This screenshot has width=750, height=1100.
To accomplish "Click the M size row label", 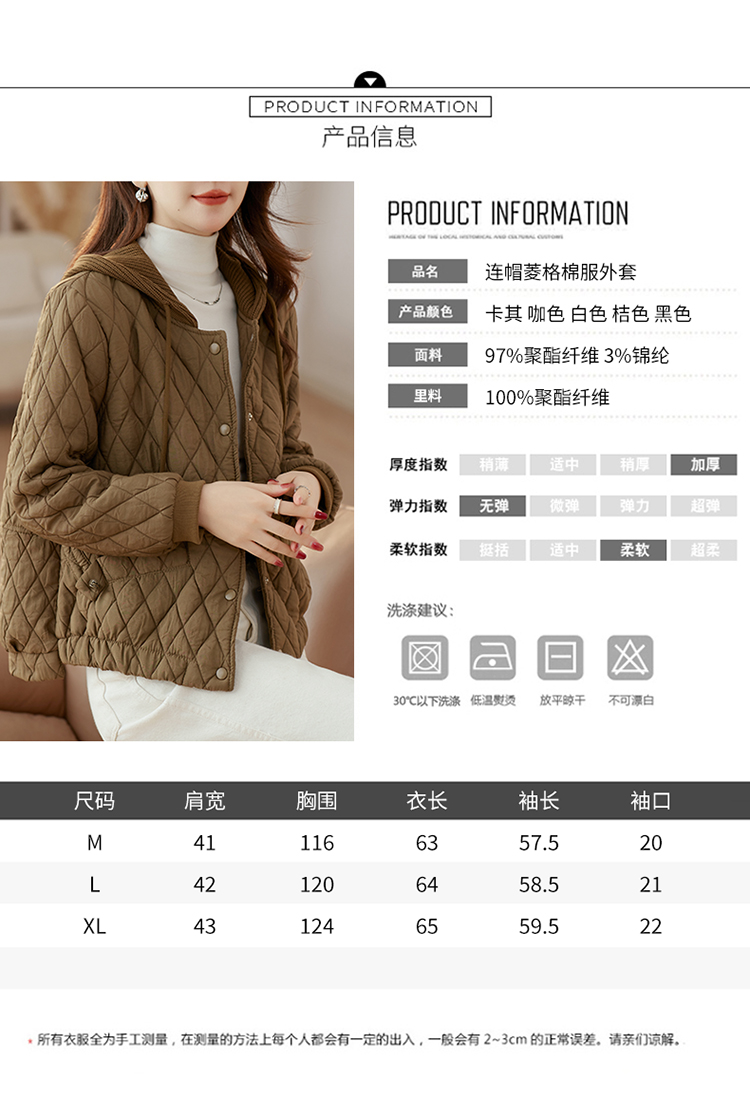I will tap(95, 843).
